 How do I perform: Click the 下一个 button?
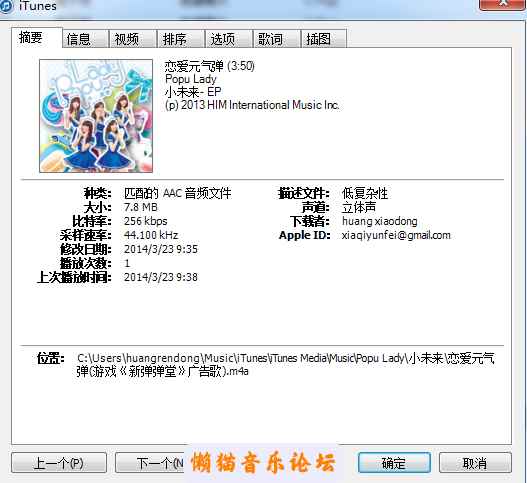click(150, 463)
